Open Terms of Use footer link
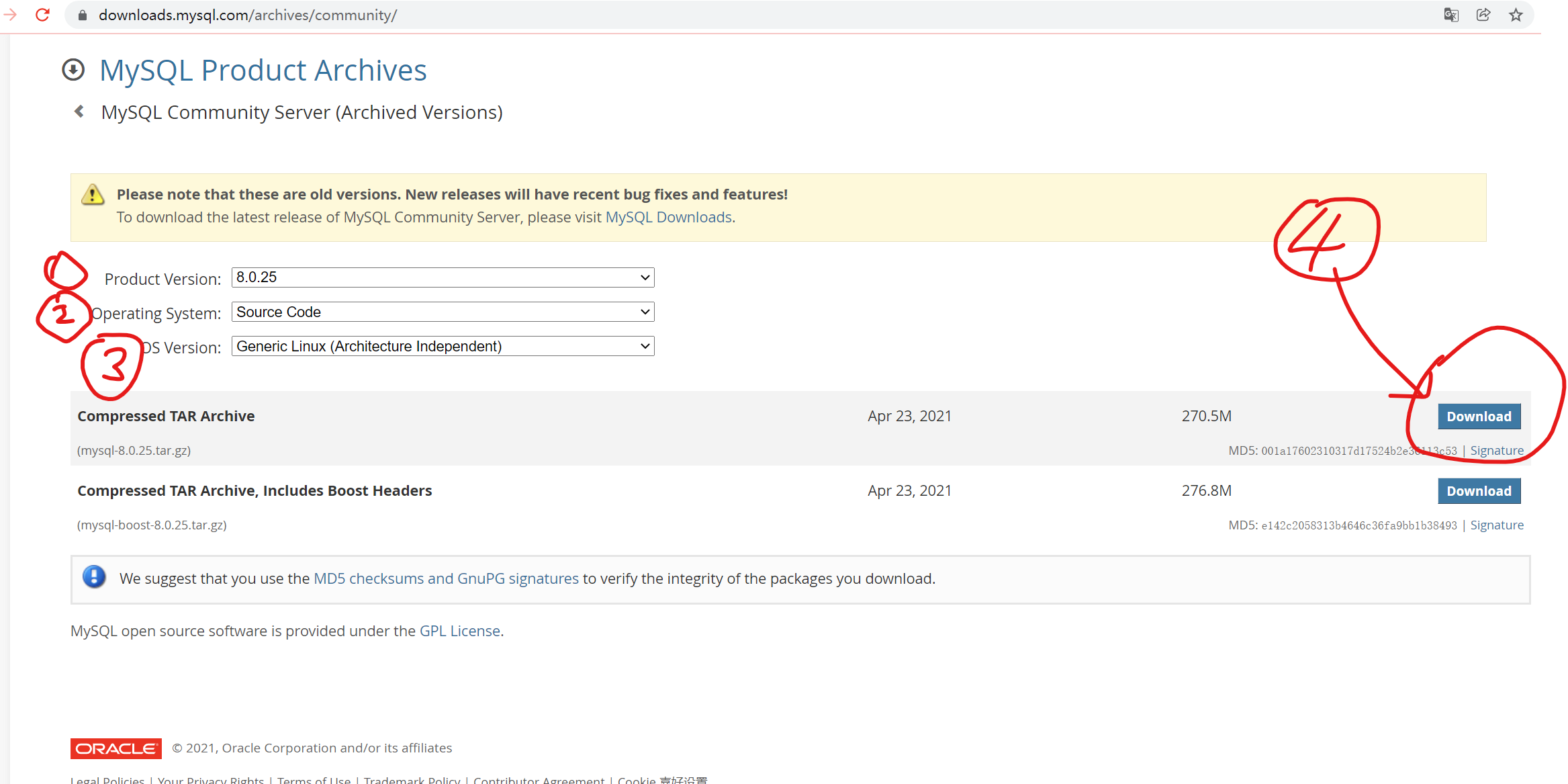 tap(314, 779)
